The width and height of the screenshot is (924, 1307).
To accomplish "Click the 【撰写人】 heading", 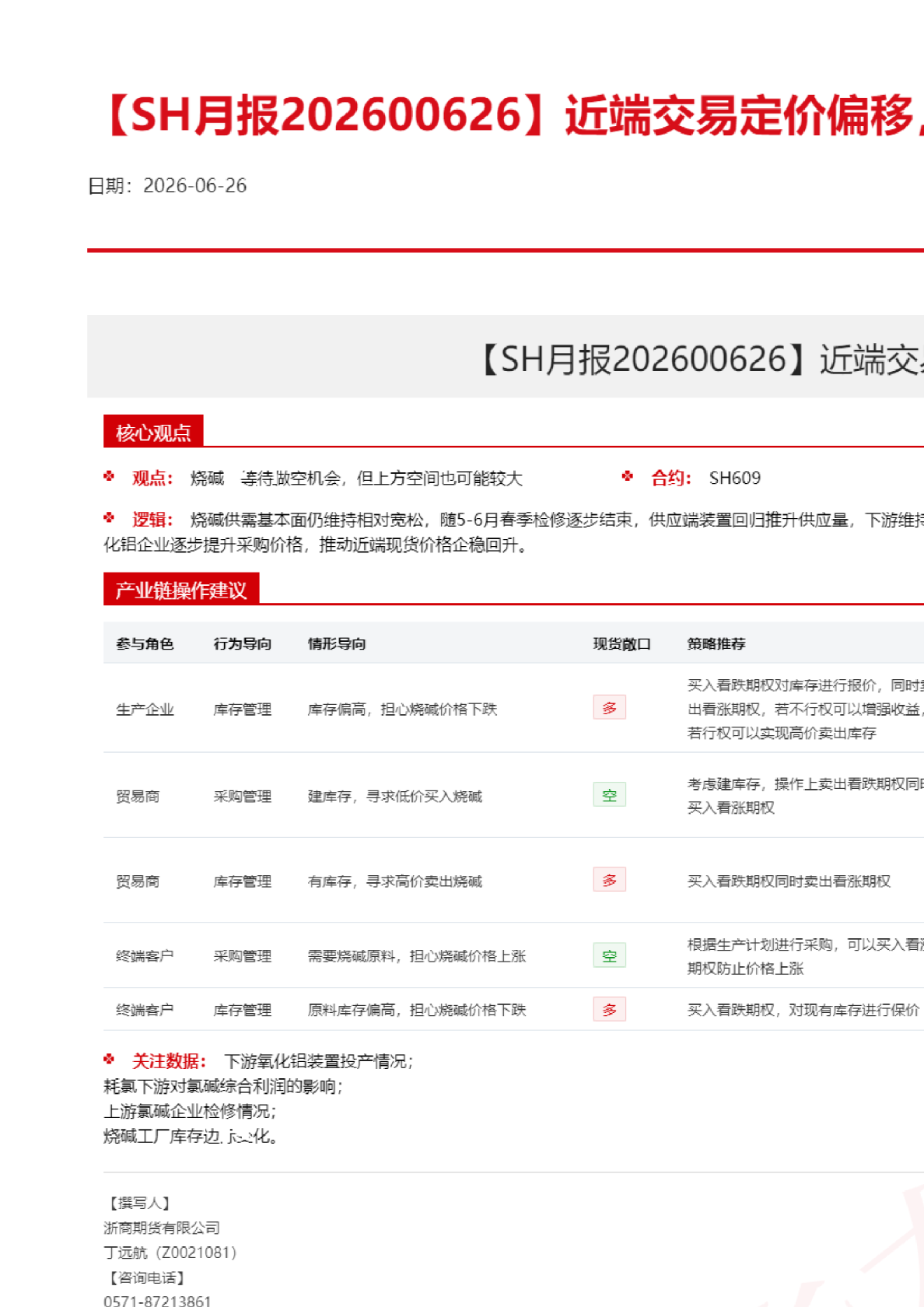I will pyautogui.click(x=140, y=1203).
